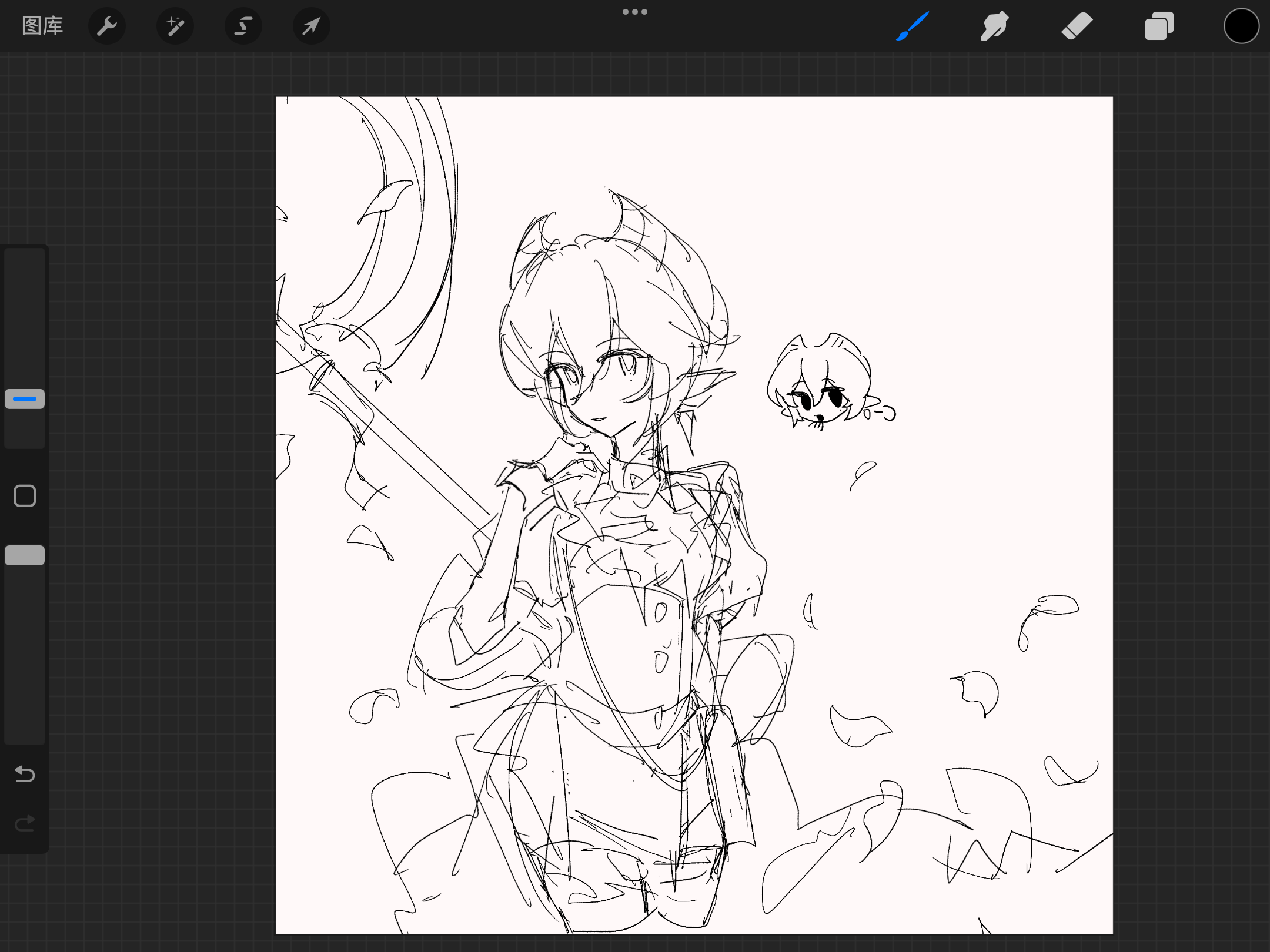The image size is (1270, 952).
Task: Tap the square Modify button in sidebar
Action: click(25, 496)
